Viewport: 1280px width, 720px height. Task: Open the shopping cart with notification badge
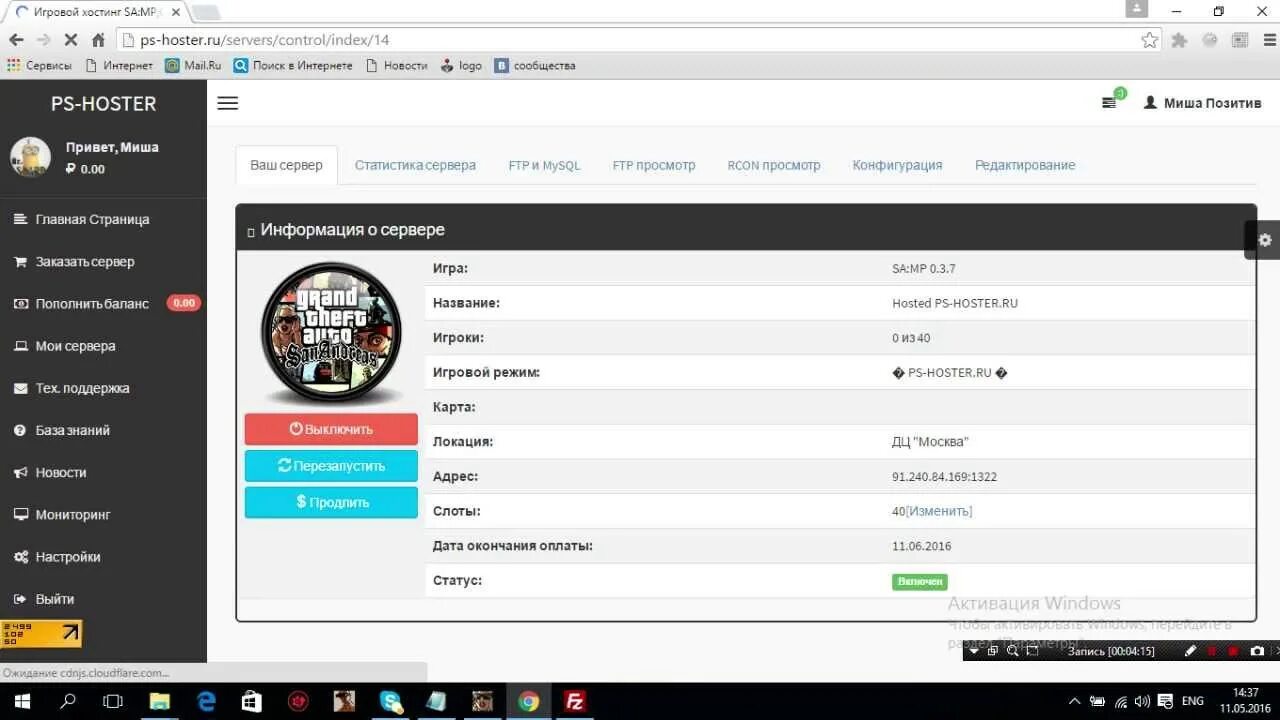click(x=1110, y=101)
